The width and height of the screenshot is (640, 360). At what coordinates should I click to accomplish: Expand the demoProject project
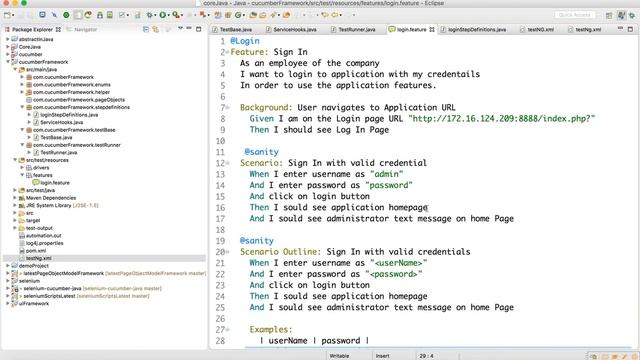[8, 266]
